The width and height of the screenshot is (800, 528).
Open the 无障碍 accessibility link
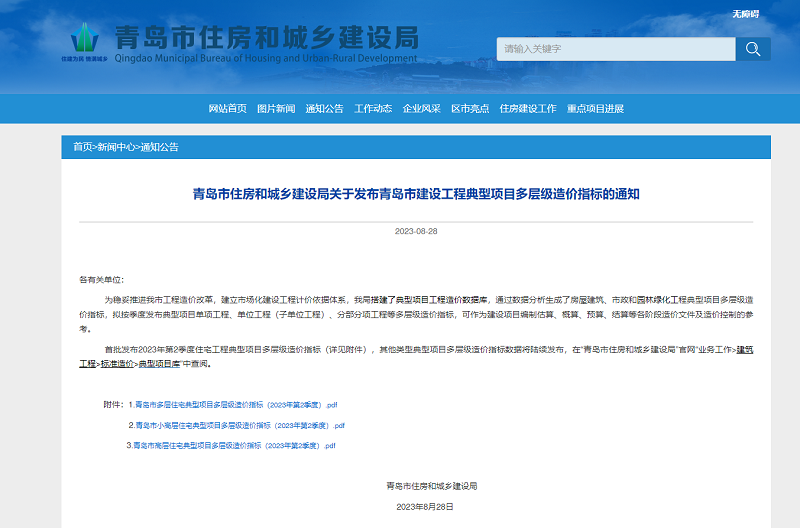coord(746,14)
